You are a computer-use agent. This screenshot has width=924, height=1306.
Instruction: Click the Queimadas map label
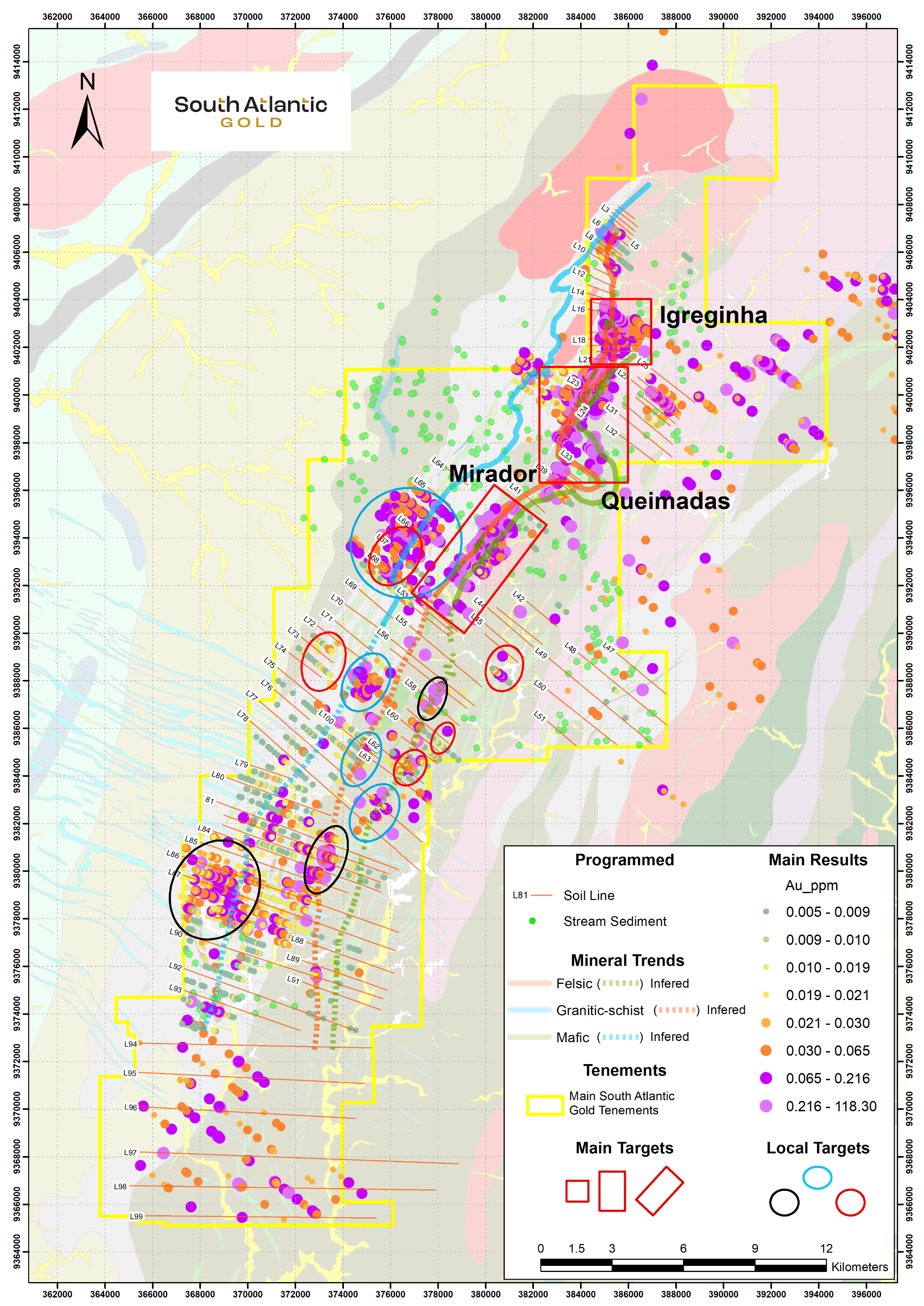[x=665, y=501]
